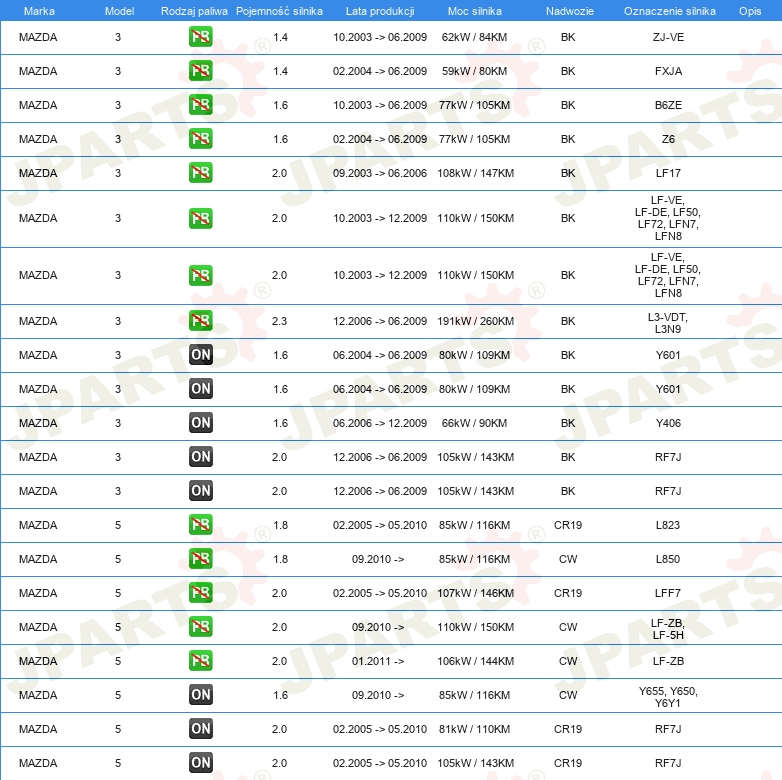Click production years 09.2003 -> 06.2006
This screenshot has height=780, width=782.
tap(380, 173)
